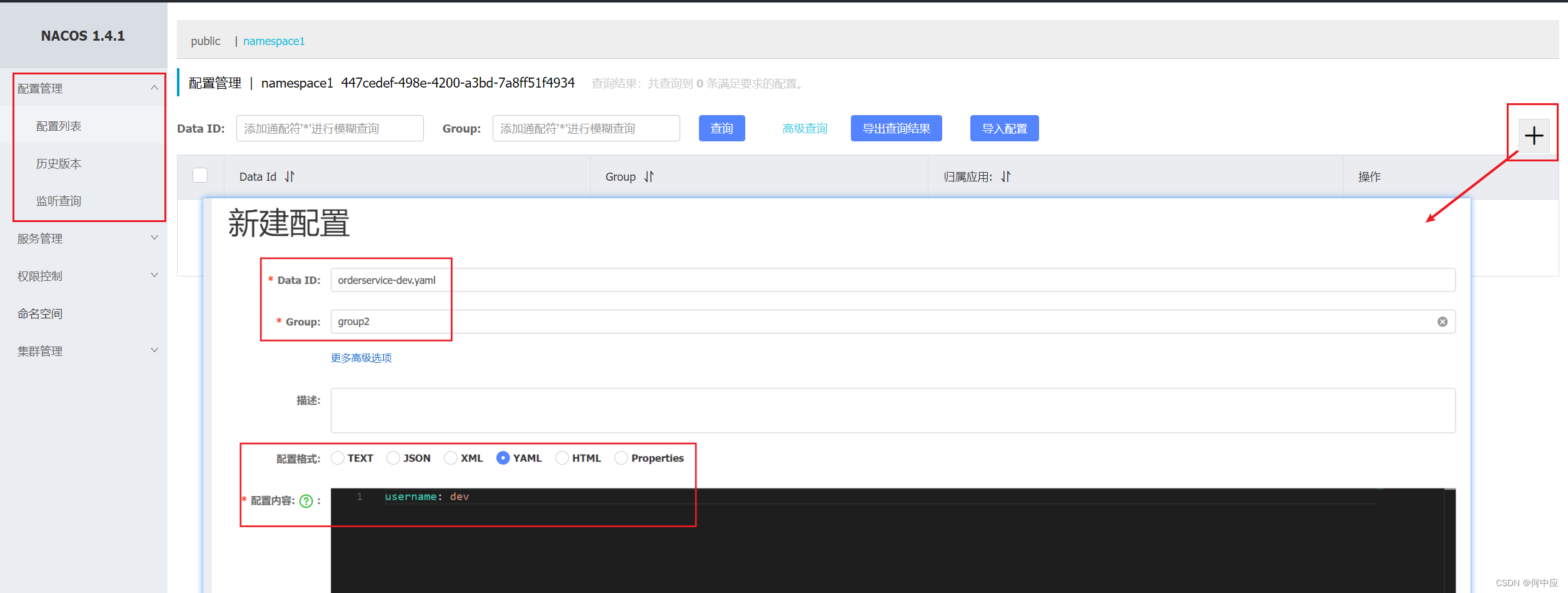The width and height of the screenshot is (1568, 593).
Task: Open 高级查询 advanced search link
Action: click(x=805, y=128)
